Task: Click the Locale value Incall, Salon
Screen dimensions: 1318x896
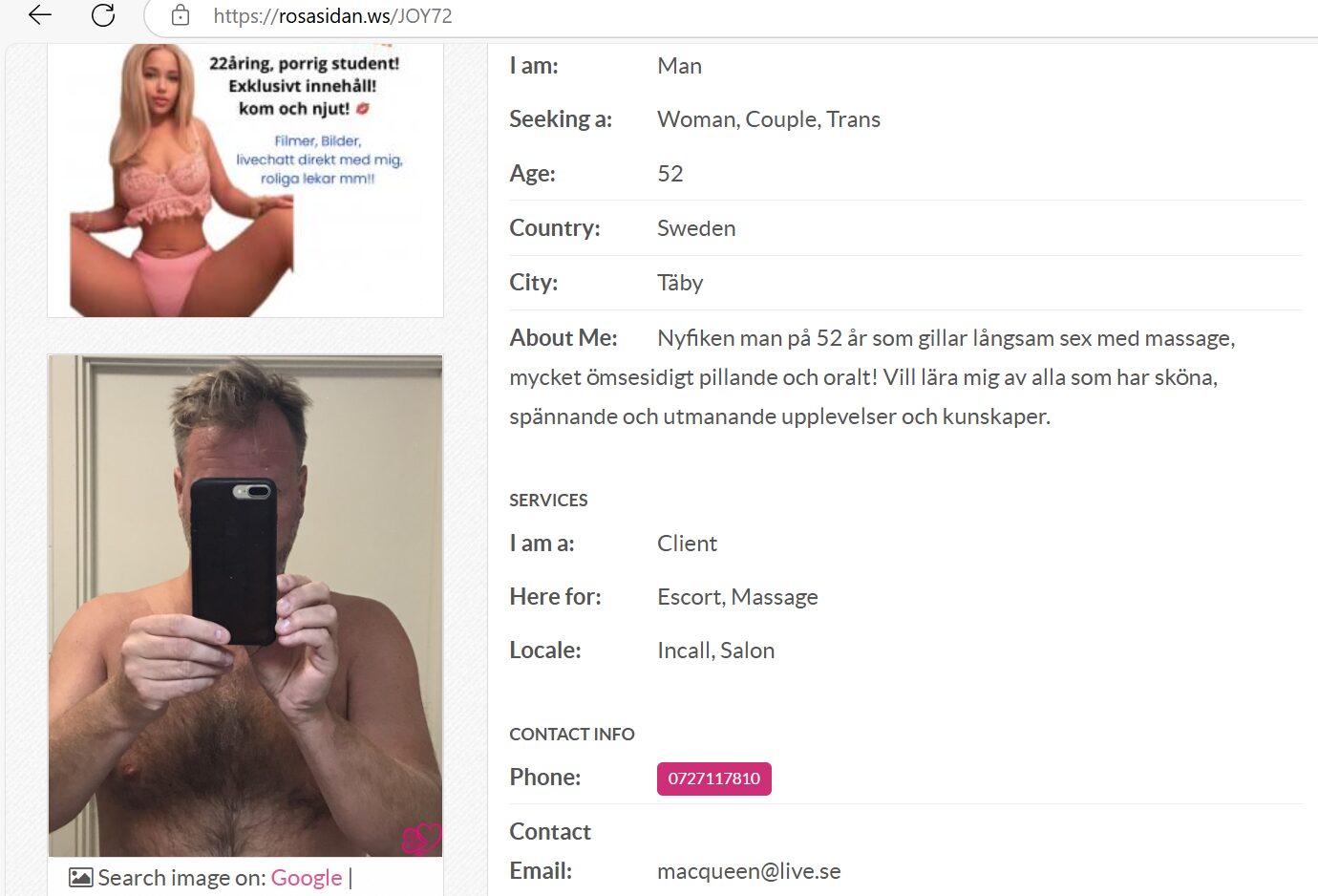Action: (715, 651)
